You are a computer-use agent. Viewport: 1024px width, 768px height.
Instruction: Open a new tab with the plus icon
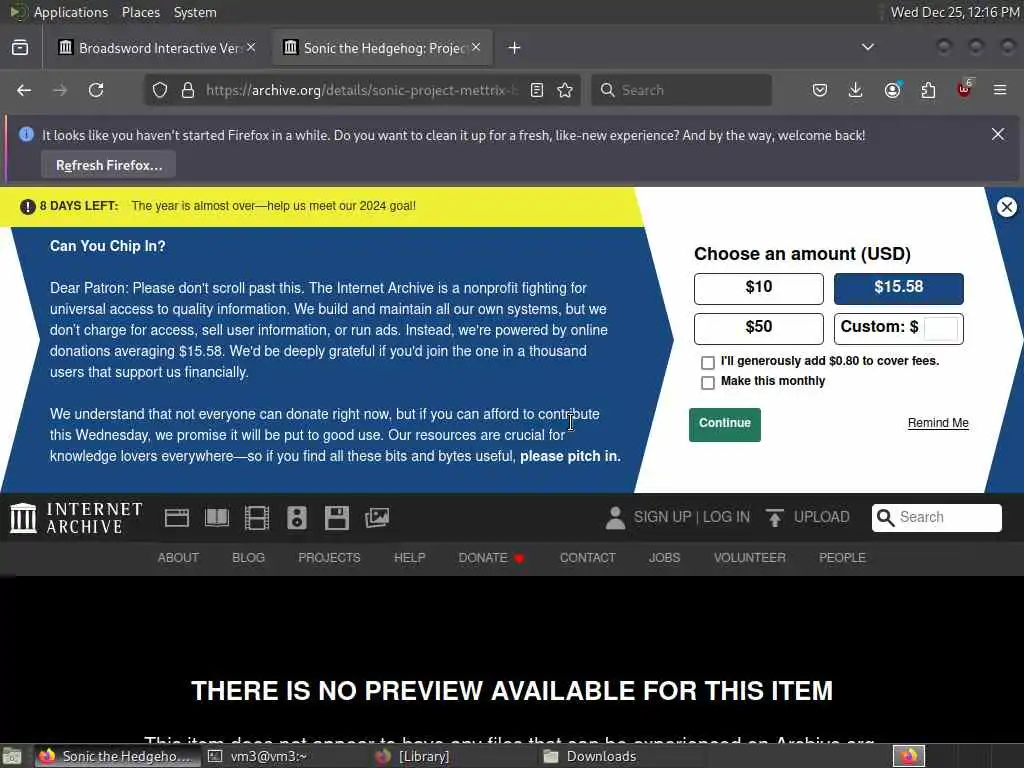click(x=515, y=48)
